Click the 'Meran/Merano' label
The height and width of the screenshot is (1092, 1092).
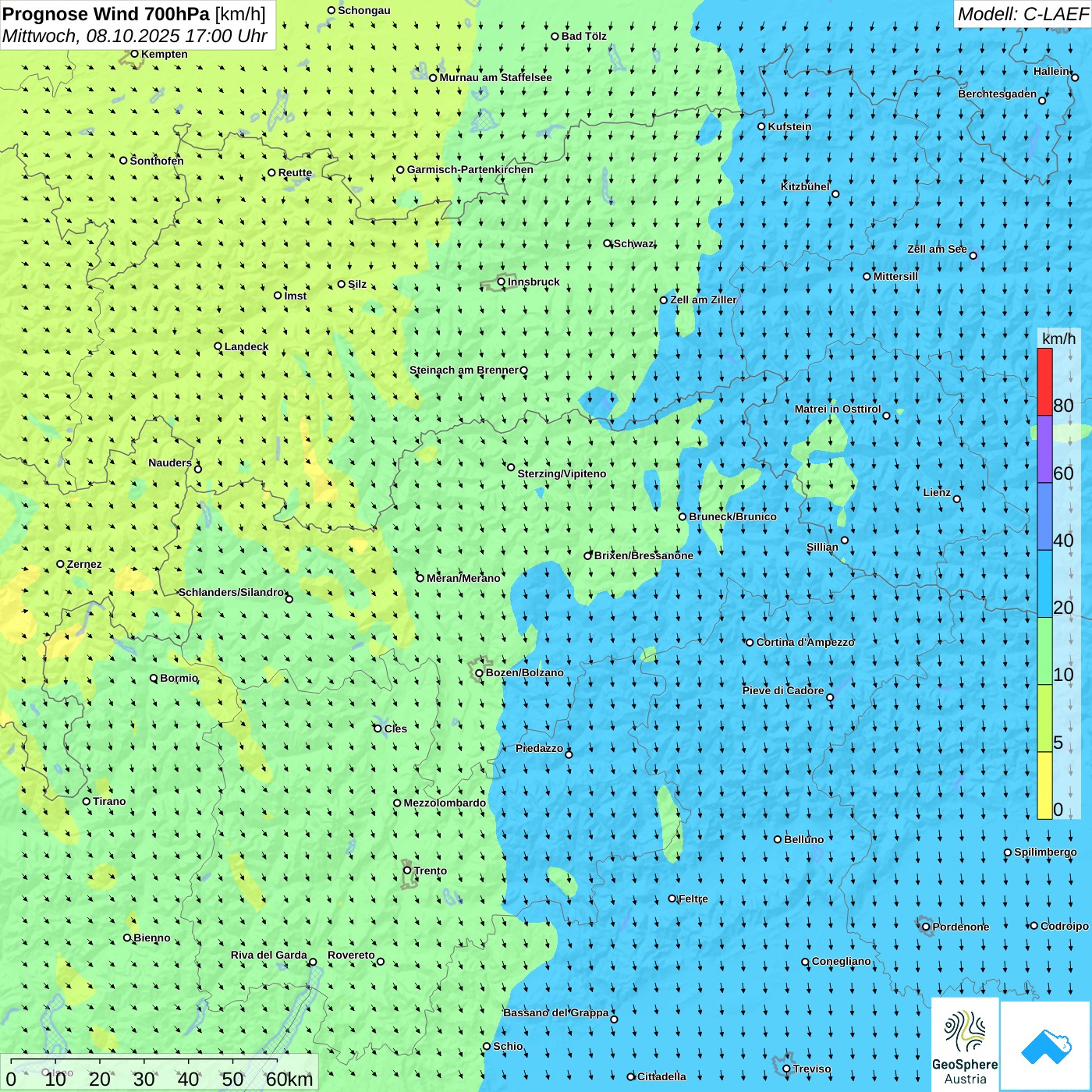(463, 578)
